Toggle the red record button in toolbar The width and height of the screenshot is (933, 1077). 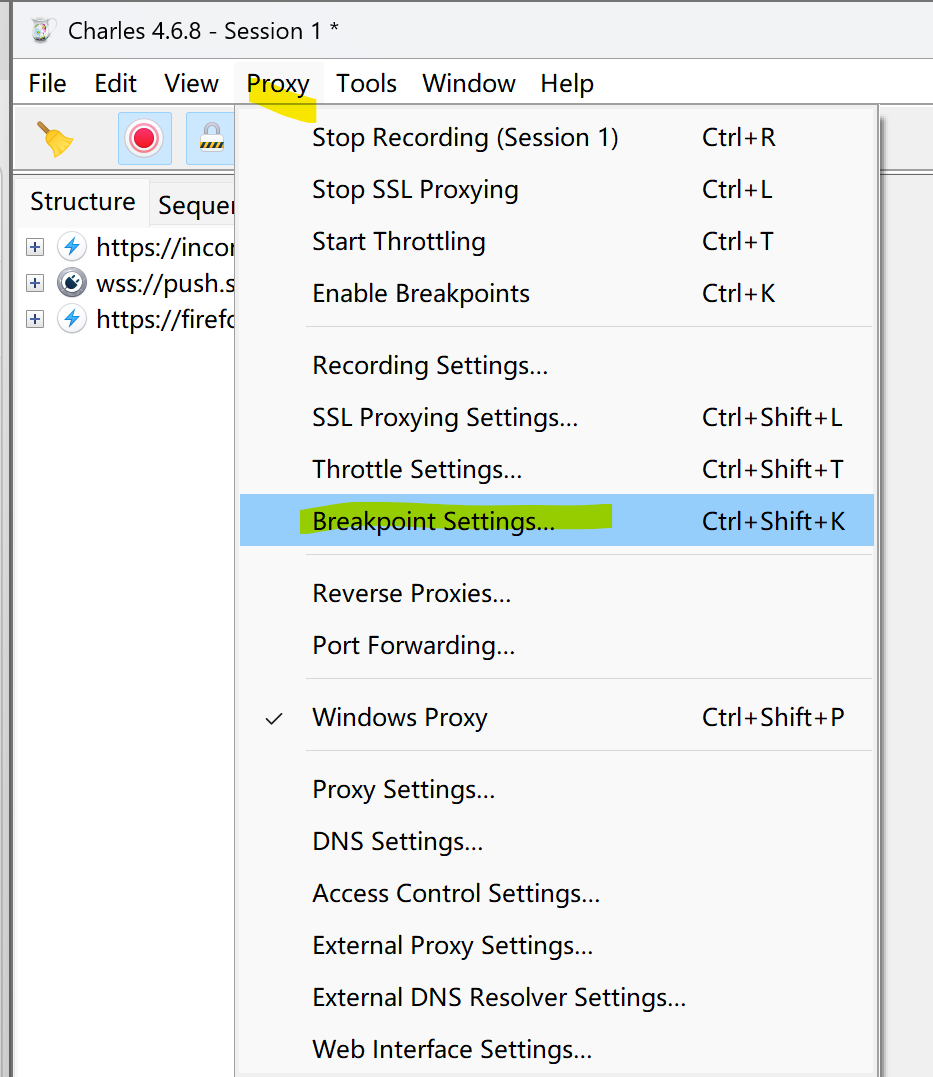pyautogui.click(x=144, y=139)
